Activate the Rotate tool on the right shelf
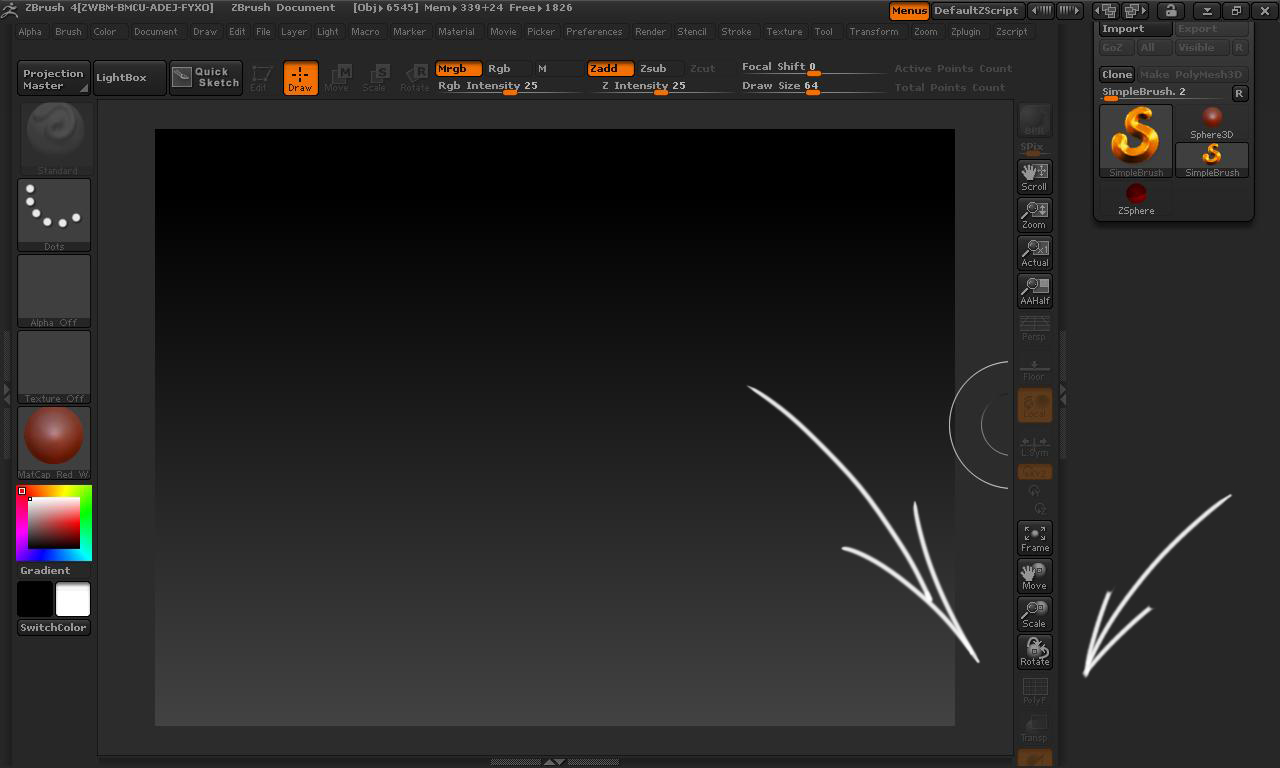The image size is (1280, 768). click(x=1034, y=651)
